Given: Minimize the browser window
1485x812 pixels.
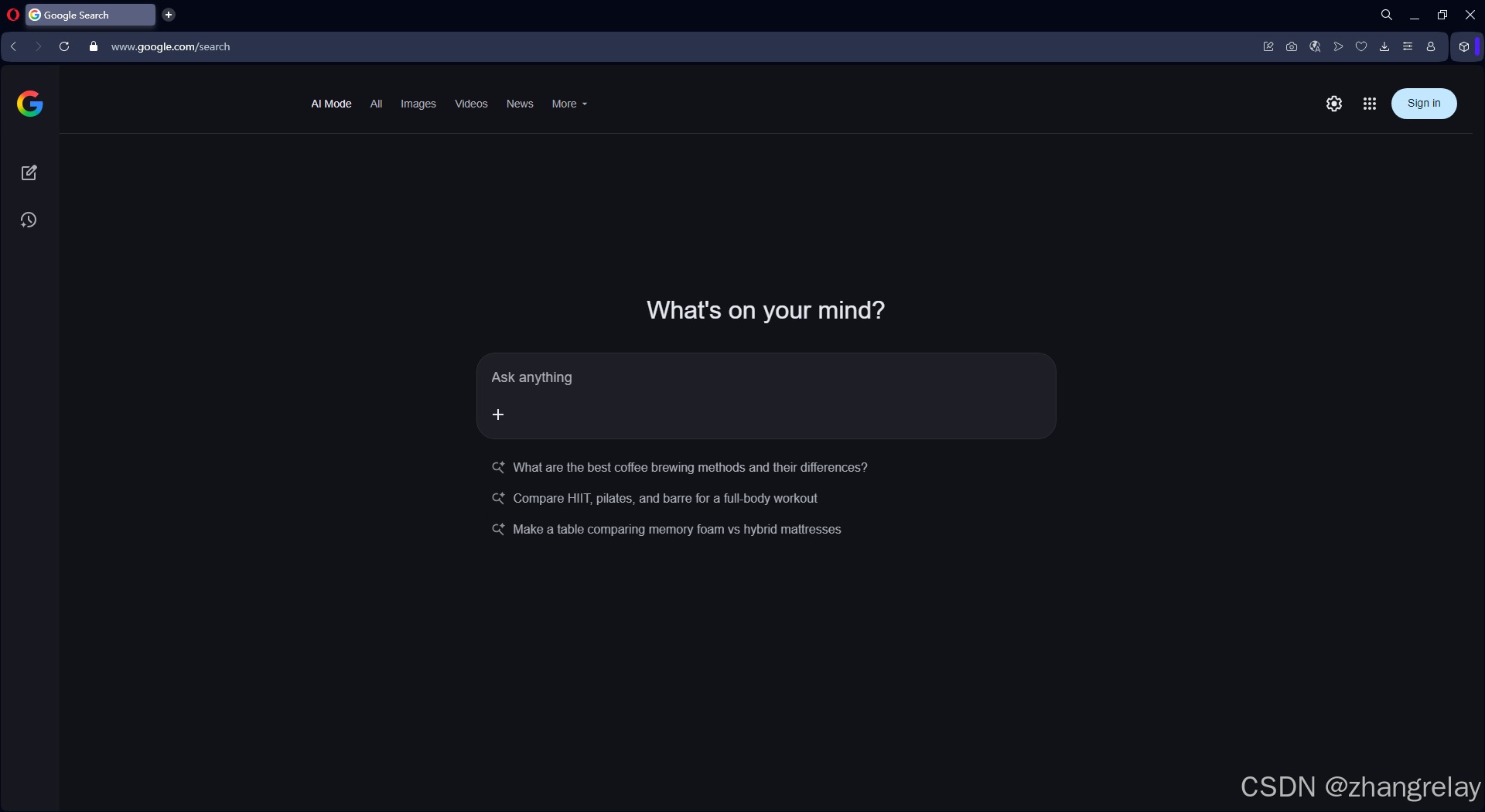Looking at the screenshot, I should [x=1415, y=15].
